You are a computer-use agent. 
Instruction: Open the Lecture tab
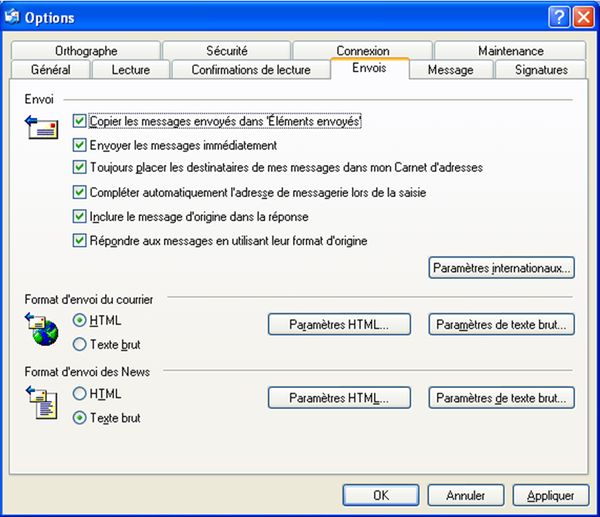131,70
